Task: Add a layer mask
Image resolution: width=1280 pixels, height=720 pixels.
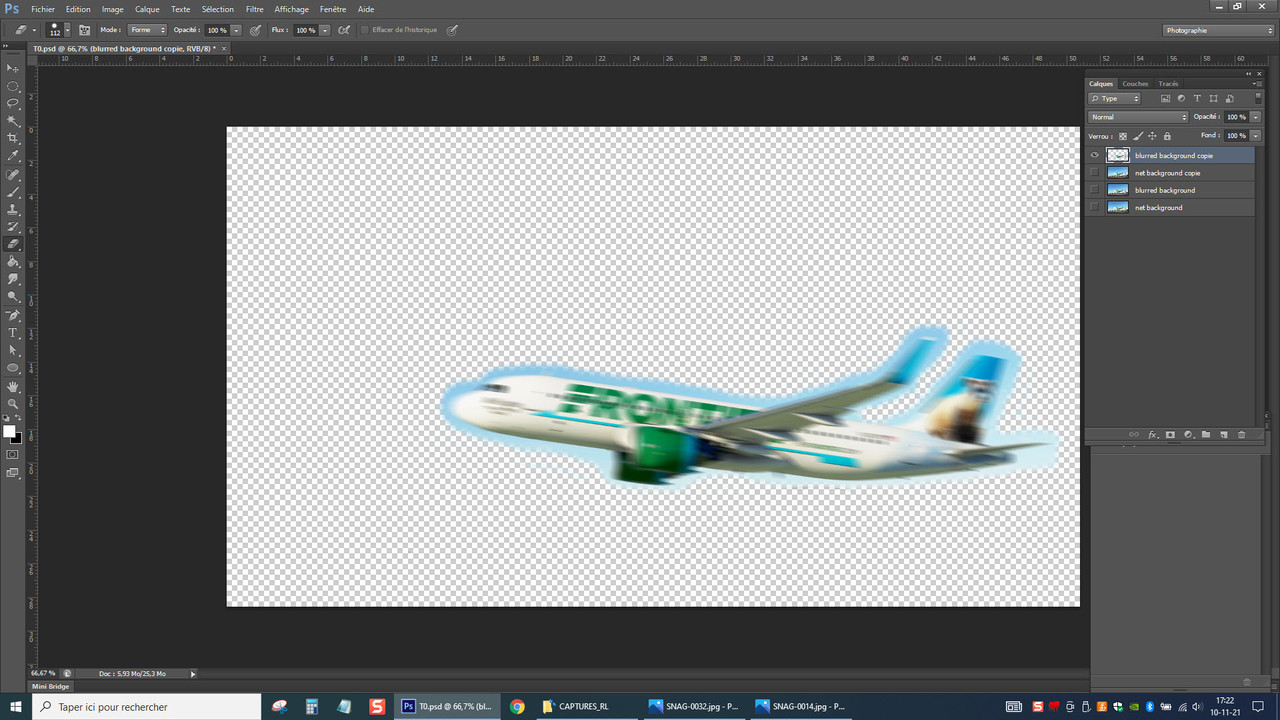Action: pyautogui.click(x=1170, y=435)
